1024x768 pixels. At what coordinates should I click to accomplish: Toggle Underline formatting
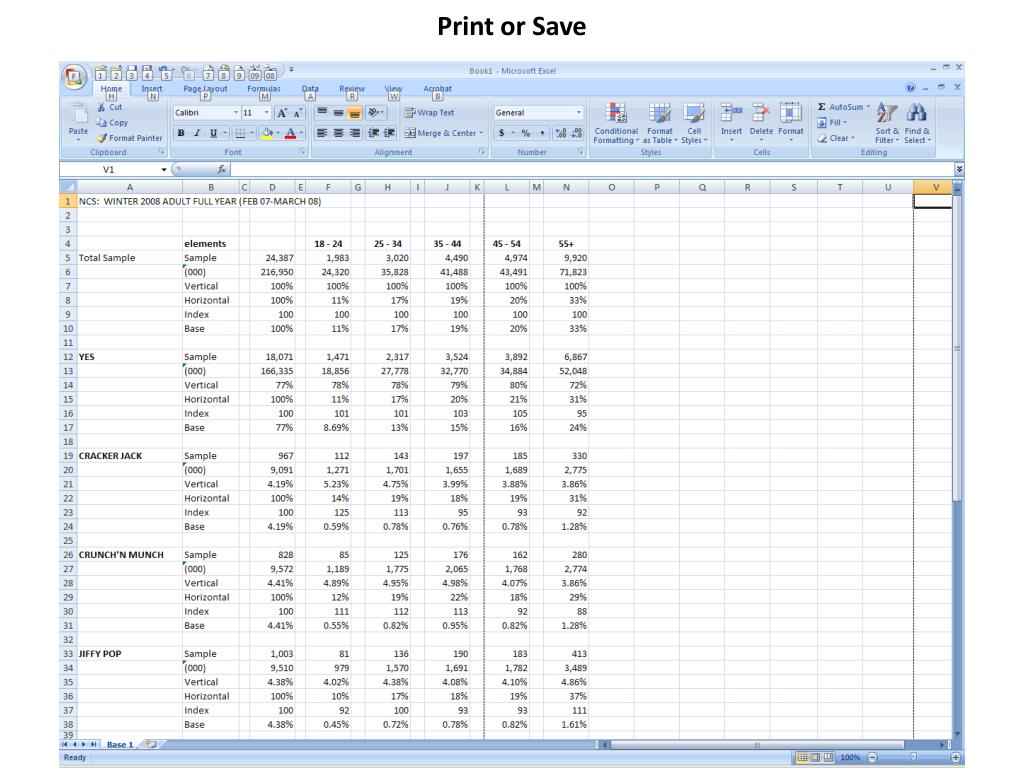213,133
